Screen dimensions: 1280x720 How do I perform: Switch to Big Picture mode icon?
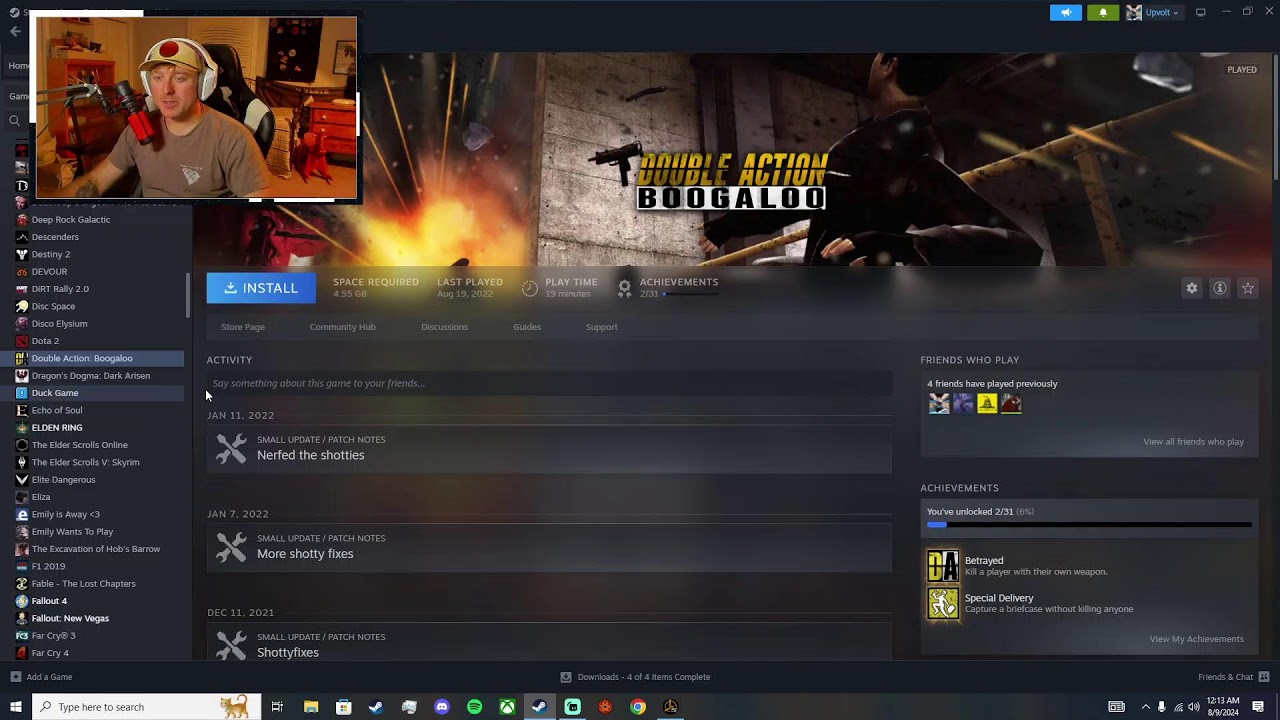tap(1200, 12)
